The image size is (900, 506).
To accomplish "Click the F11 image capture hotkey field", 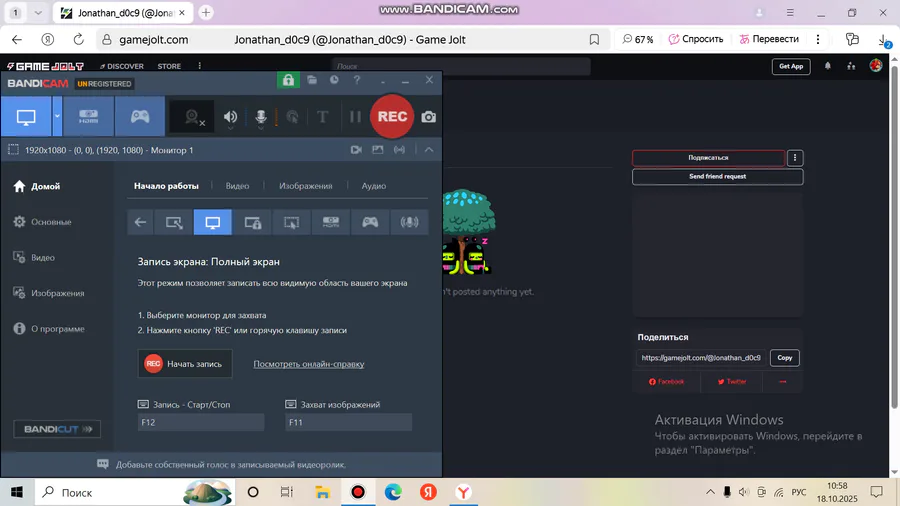I will [348, 422].
